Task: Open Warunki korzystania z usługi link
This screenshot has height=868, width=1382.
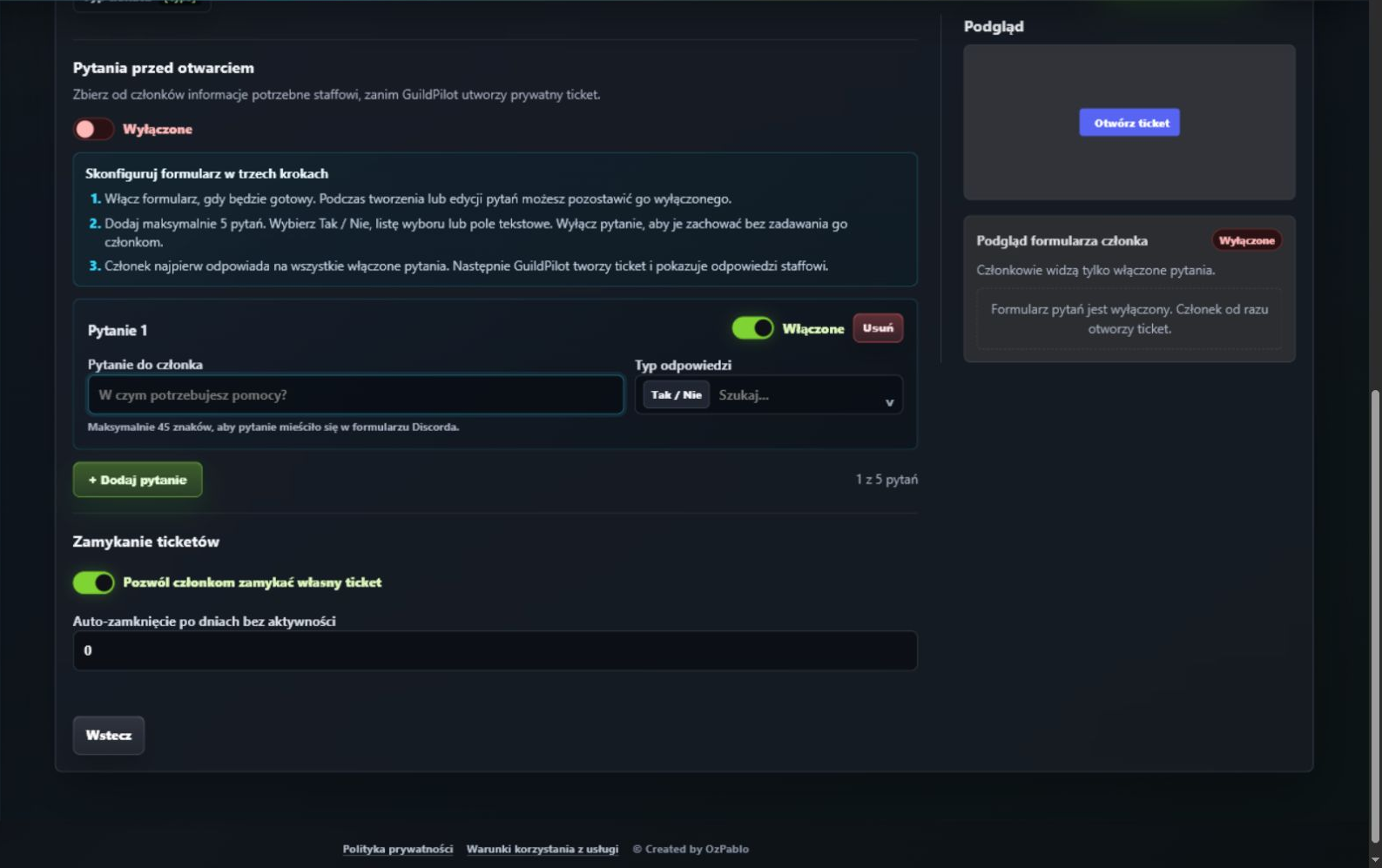Action: [x=542, y=849]
